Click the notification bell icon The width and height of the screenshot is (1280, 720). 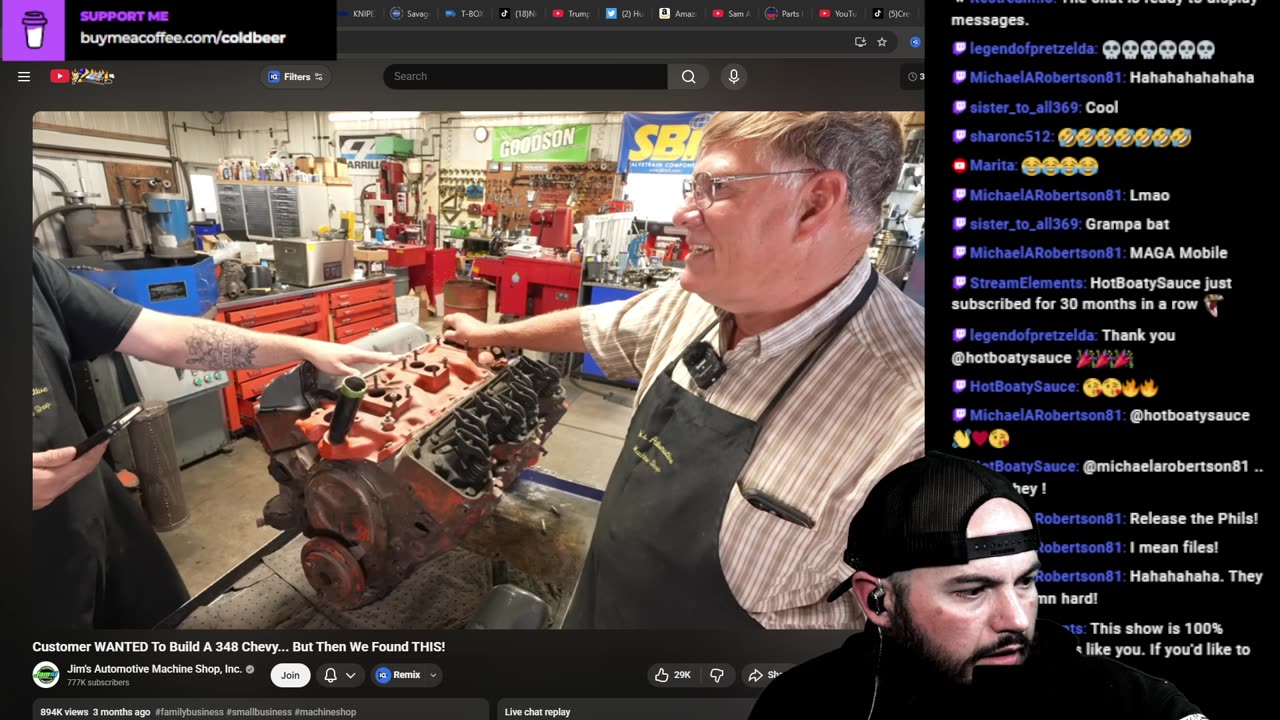[330, 675]
